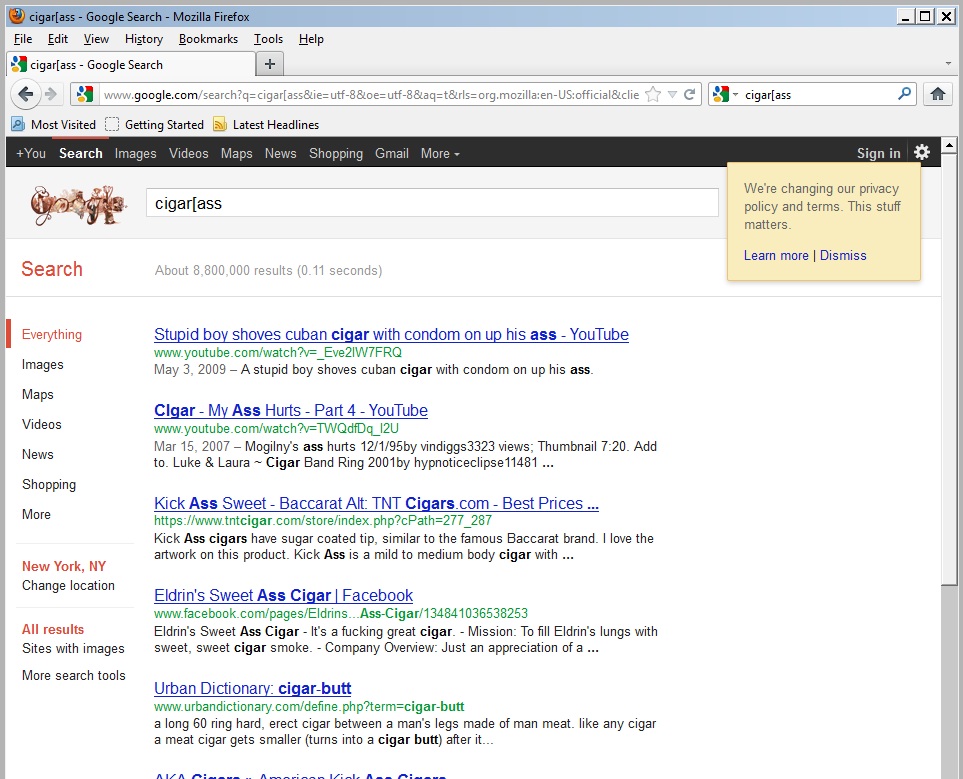Click the Getting Started bookmark
Screen dimensions: 963x779
pos(154,125)
